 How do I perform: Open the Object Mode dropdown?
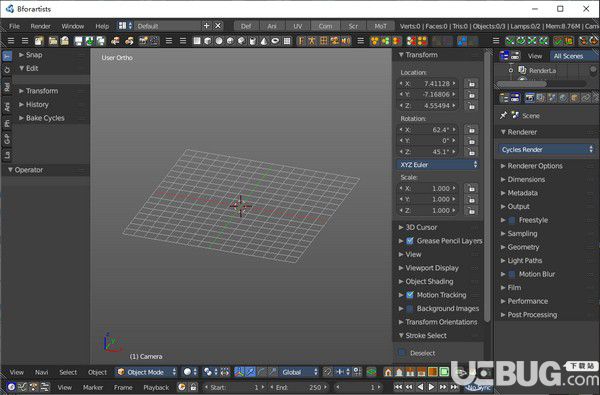point(146,372)
